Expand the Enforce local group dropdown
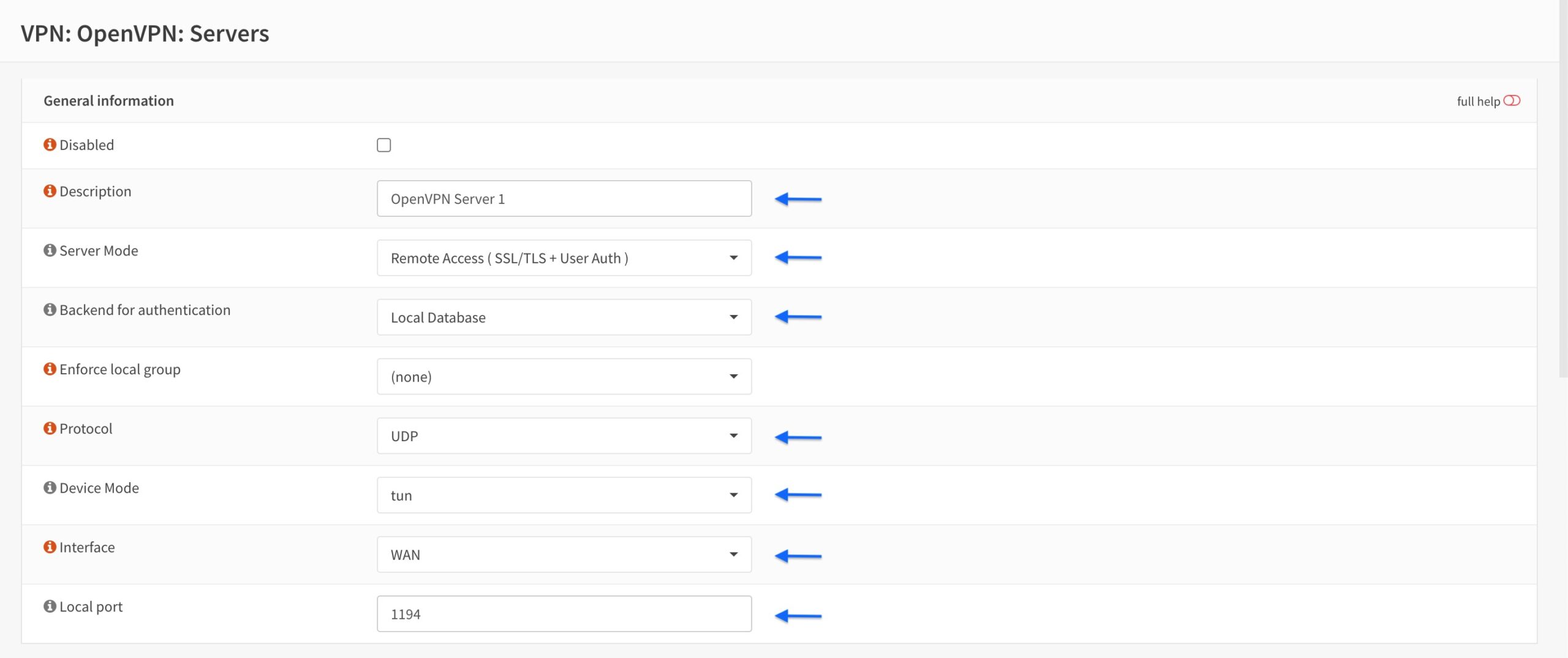The height and width of the screenshot is (658, 1568). (x=734, y=376)
